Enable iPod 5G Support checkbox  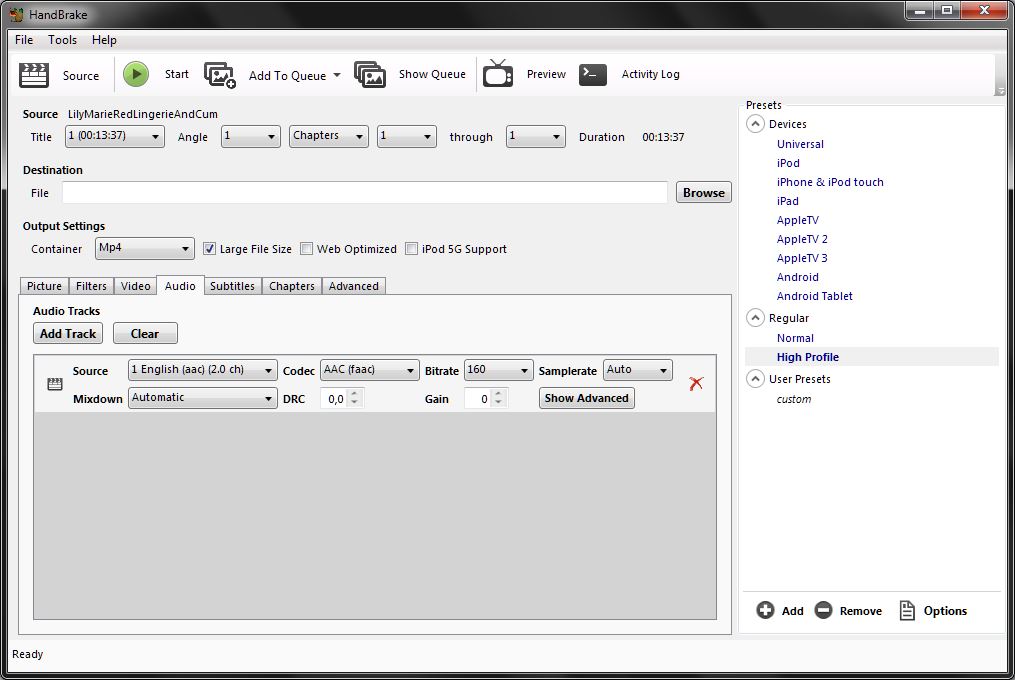(411, 249)
